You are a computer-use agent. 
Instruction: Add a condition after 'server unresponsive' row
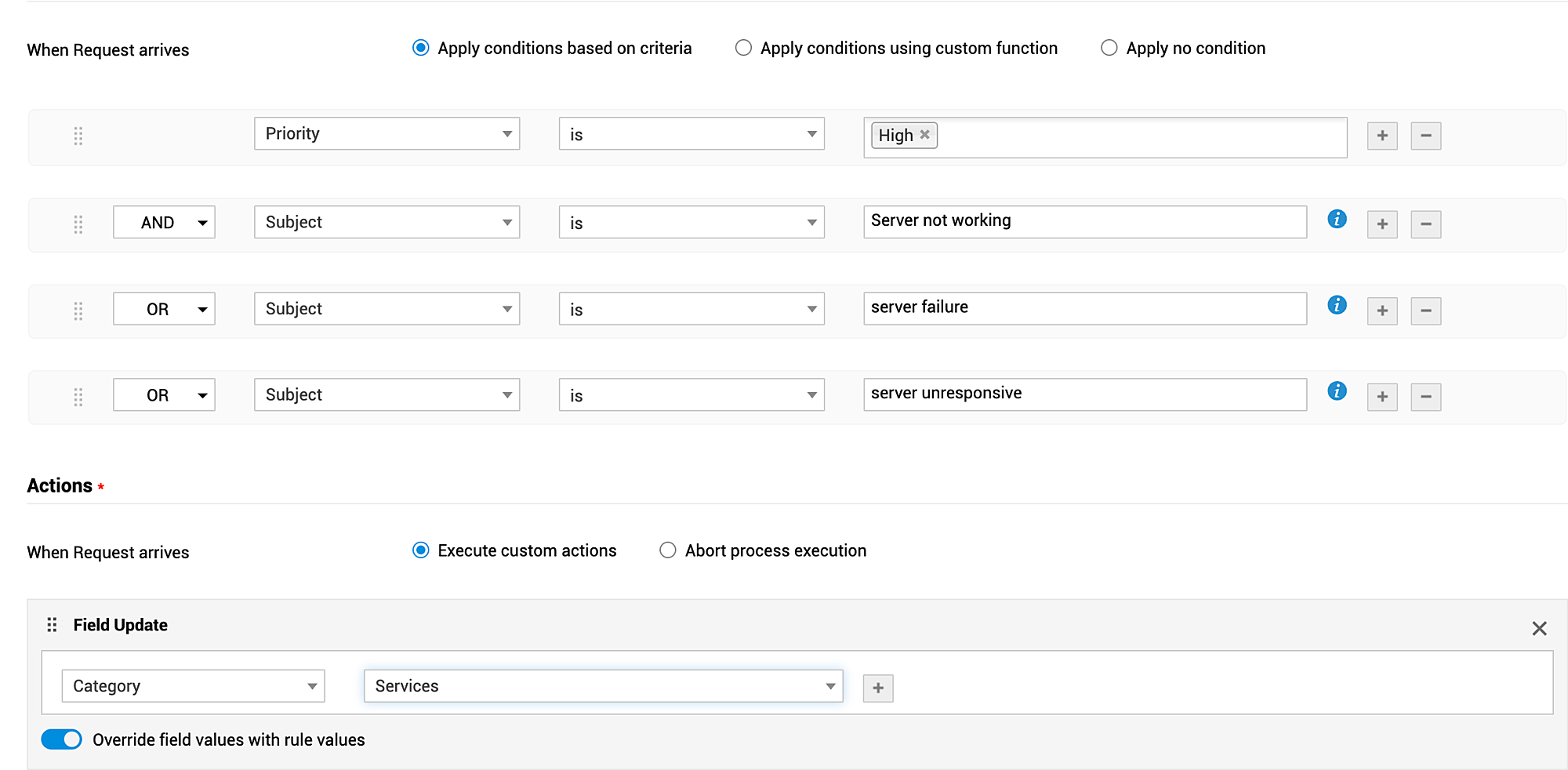1382,397
